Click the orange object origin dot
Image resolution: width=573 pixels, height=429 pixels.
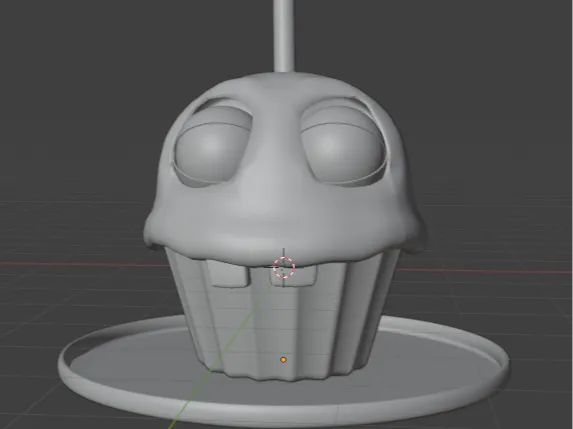pyautogui.click(x=283, y=360)
